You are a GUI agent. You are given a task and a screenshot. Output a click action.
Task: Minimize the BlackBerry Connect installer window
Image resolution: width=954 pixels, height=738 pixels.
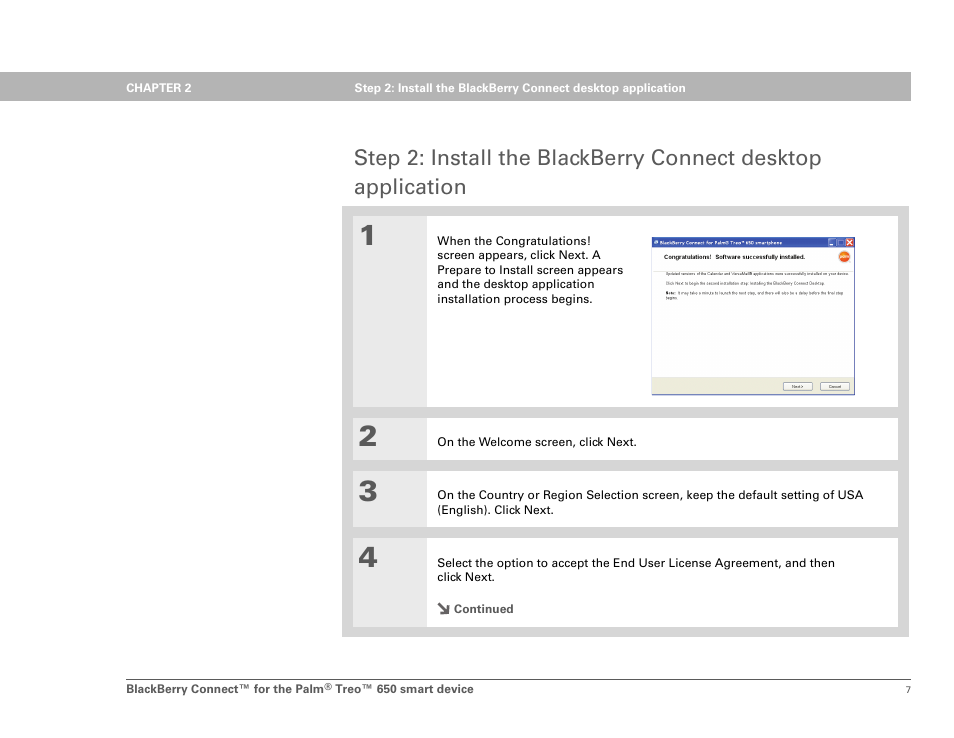832,242
